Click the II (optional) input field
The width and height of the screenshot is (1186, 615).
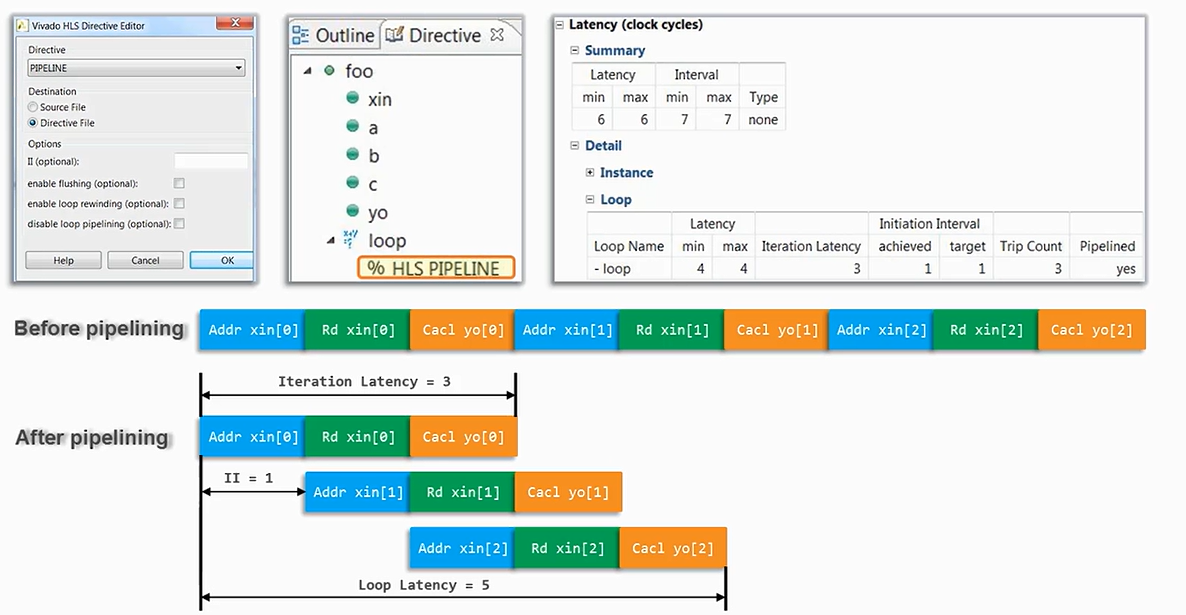(210, 161)
